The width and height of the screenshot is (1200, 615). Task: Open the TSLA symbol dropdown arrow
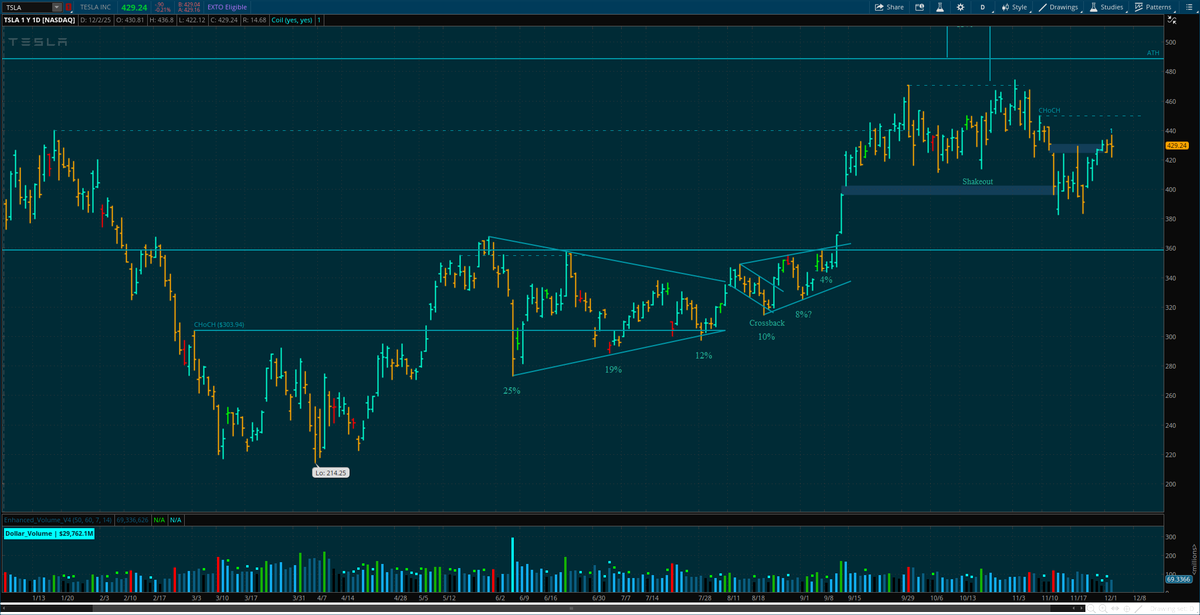(57, 7)
